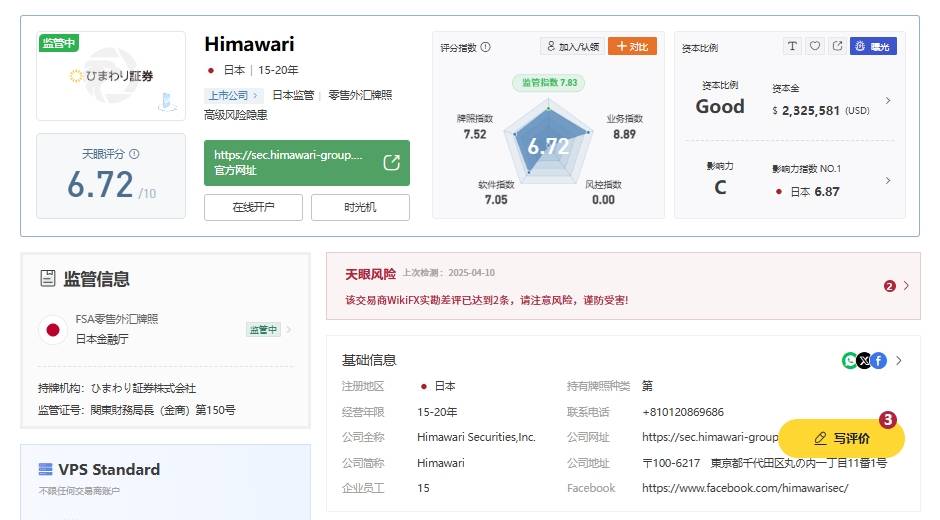The image size is (940, 520).
Task: Click the blue 曝光 expose button
Action: coord(873,46)
